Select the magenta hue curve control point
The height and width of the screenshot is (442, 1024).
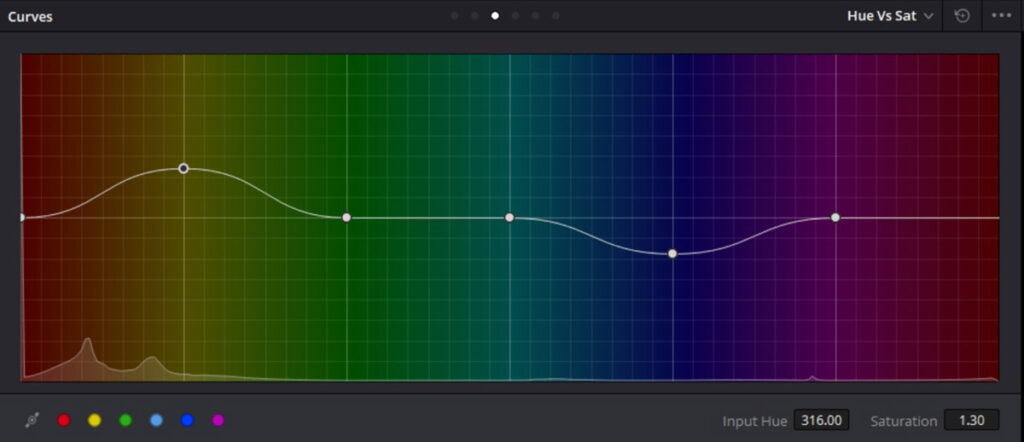point(835,217)
